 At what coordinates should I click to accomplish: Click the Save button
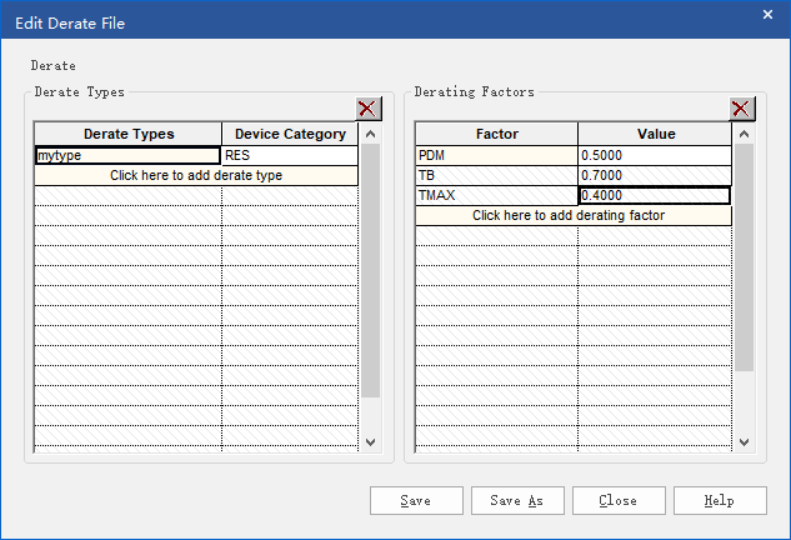click(x=416, y=501)
